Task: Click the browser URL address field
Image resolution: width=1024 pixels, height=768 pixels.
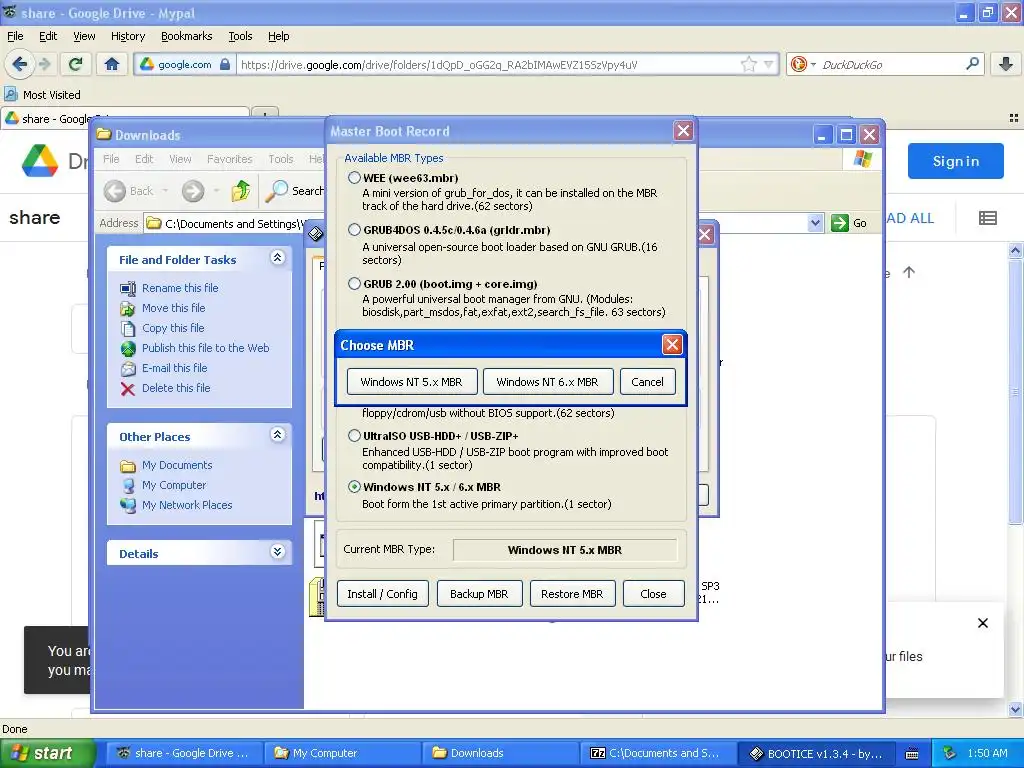Action: pos(488,65)
